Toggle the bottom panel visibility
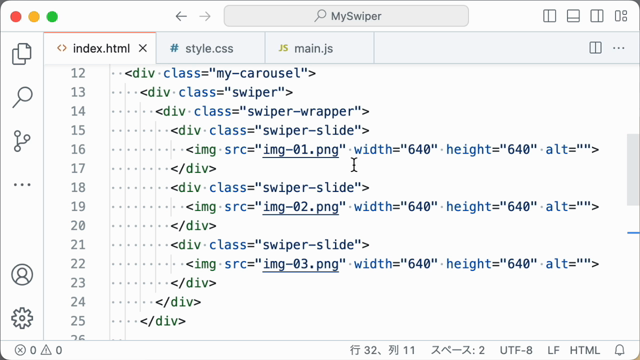Screen dimensions: 640x360 573,16
